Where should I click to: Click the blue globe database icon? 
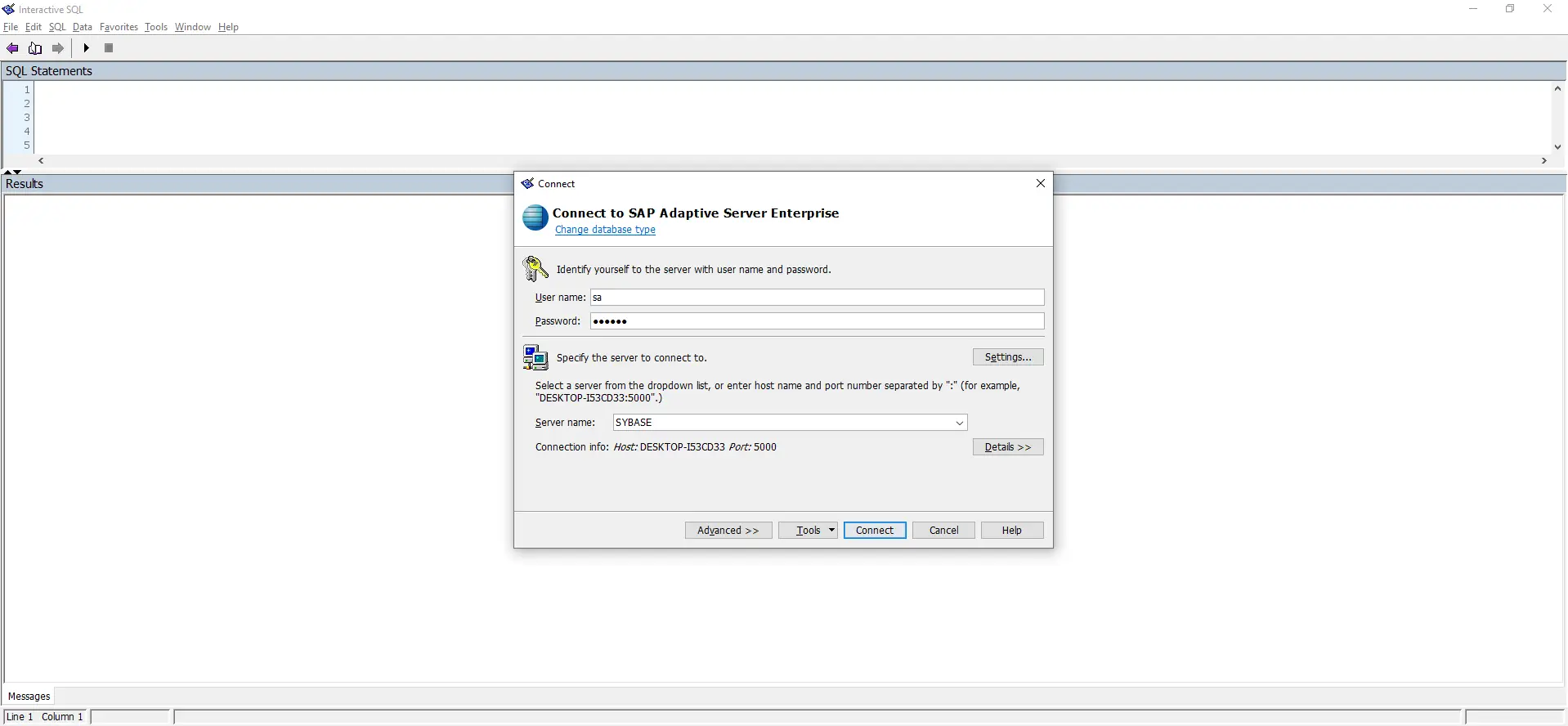pyautogui.click(x=535, y=217)
